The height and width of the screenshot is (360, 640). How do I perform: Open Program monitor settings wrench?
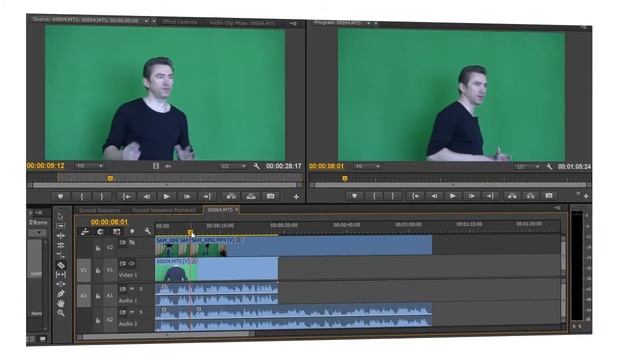pos(549,167)
